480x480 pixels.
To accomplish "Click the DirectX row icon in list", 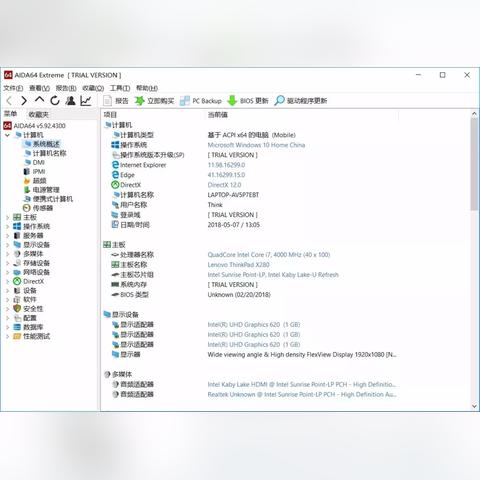I will 115,185.
